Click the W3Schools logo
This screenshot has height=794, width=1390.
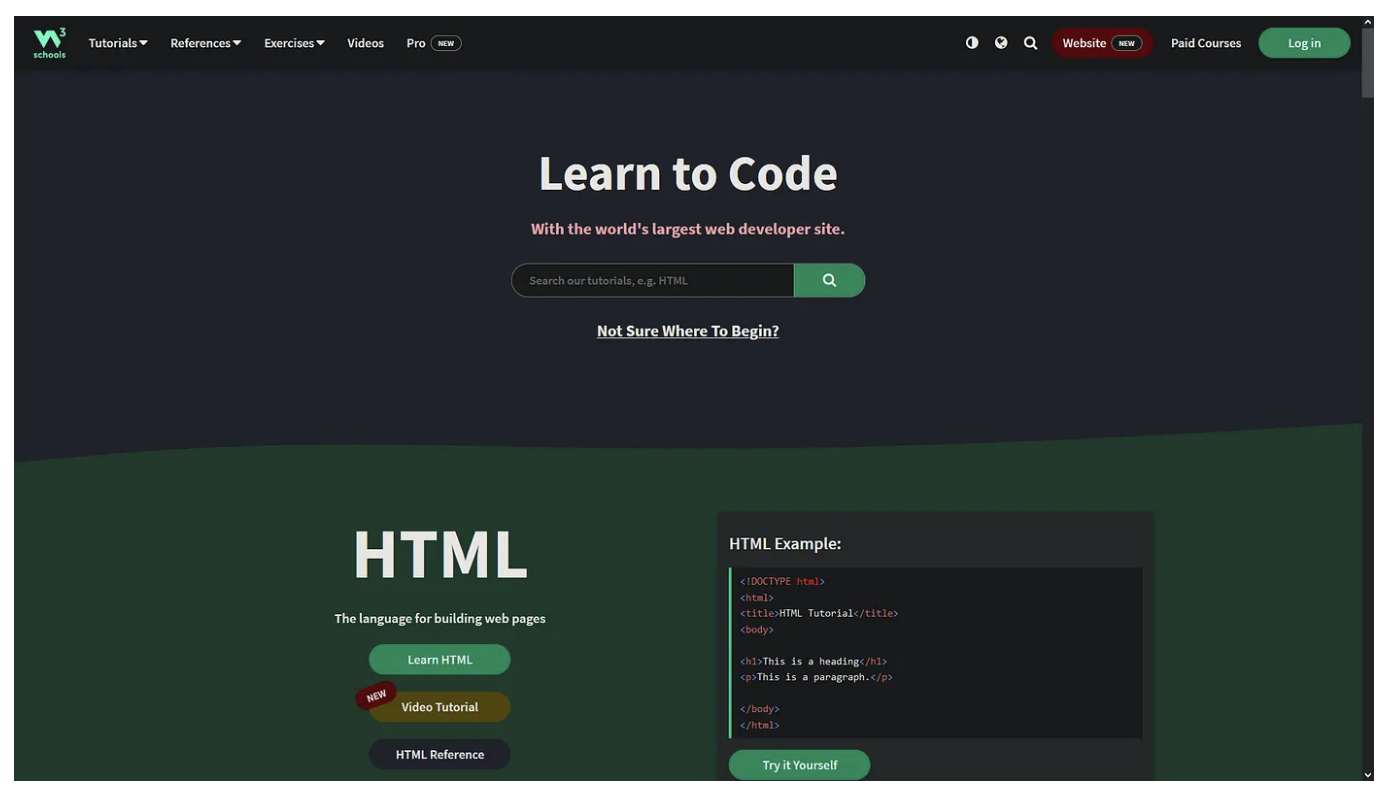tap(49, 43)
